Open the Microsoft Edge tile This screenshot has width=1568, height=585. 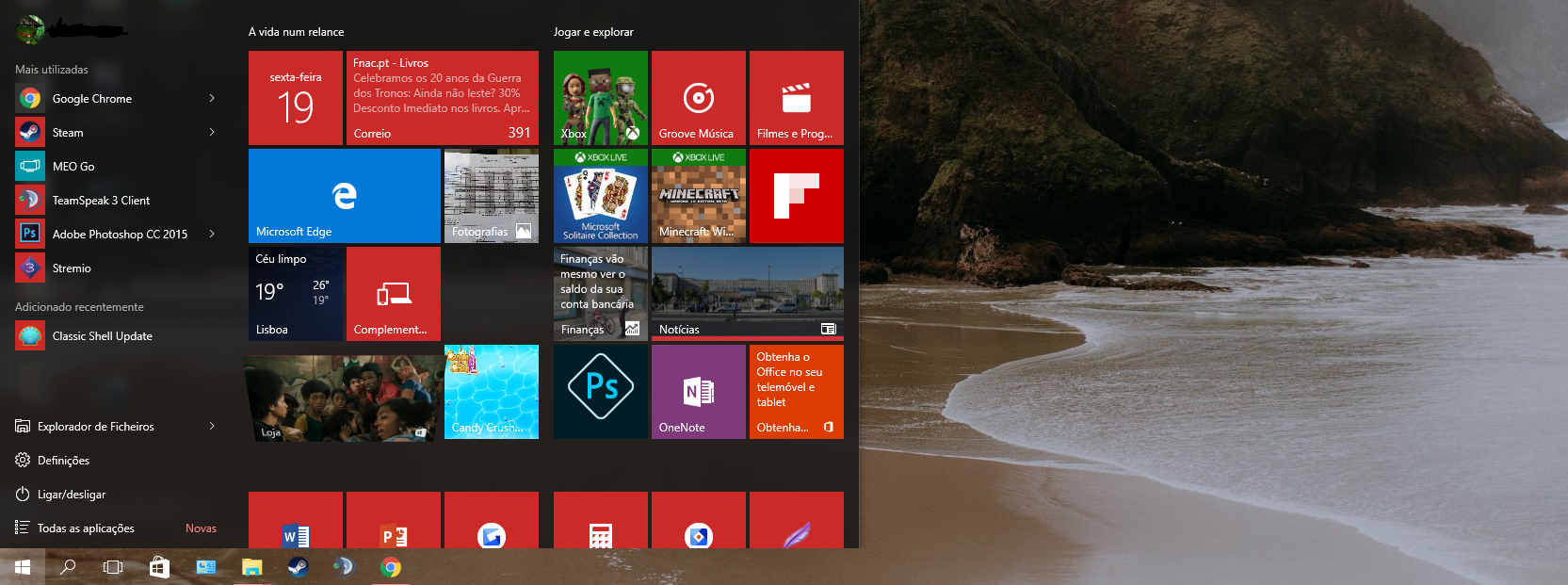(x=345, y=196)
